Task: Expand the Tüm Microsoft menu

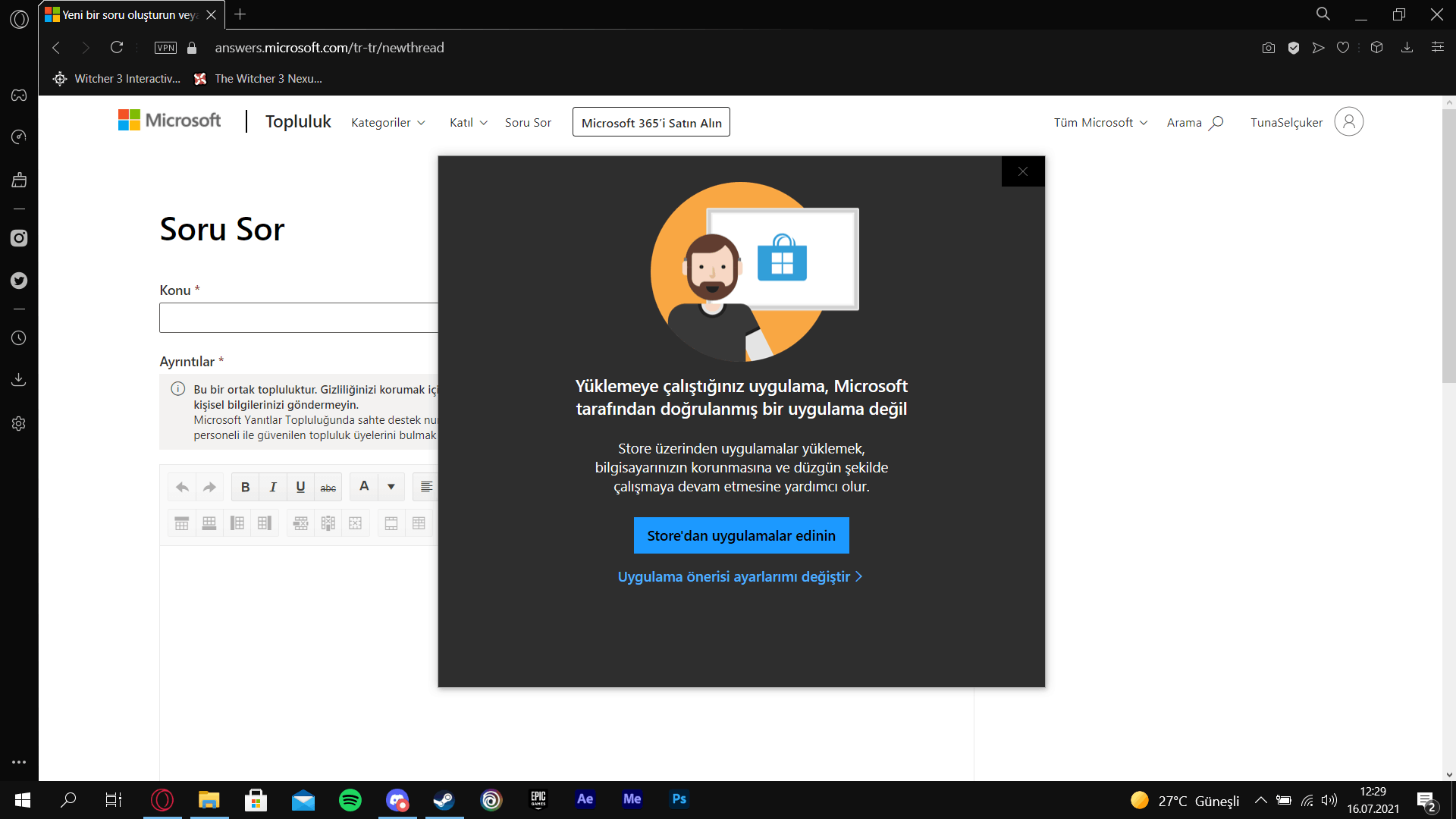Action: tap(1101, 123)
